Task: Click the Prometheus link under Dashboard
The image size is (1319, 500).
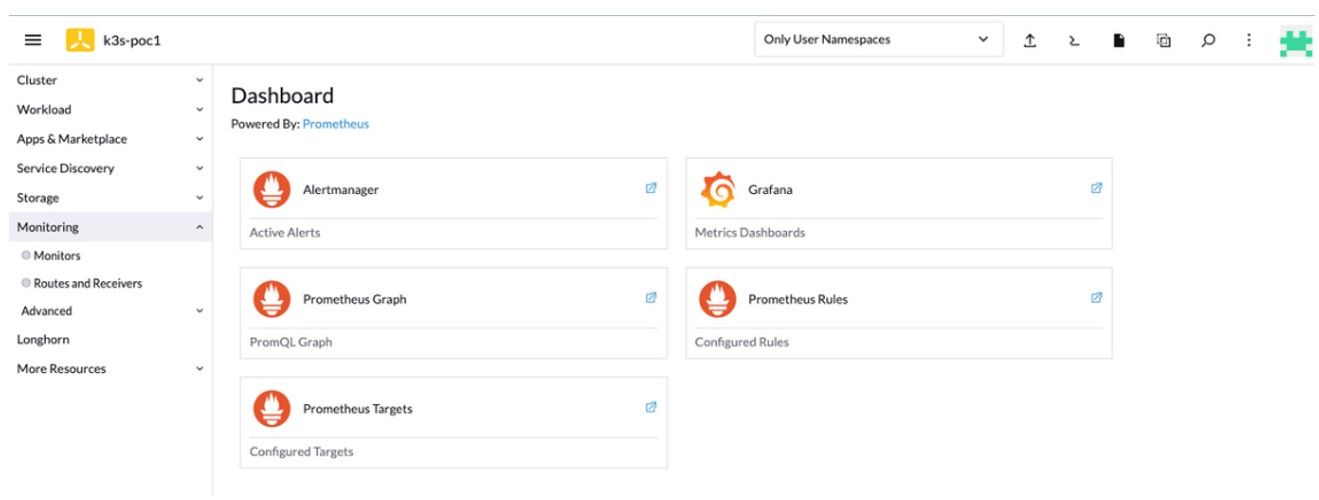Action: pos(335,124)
